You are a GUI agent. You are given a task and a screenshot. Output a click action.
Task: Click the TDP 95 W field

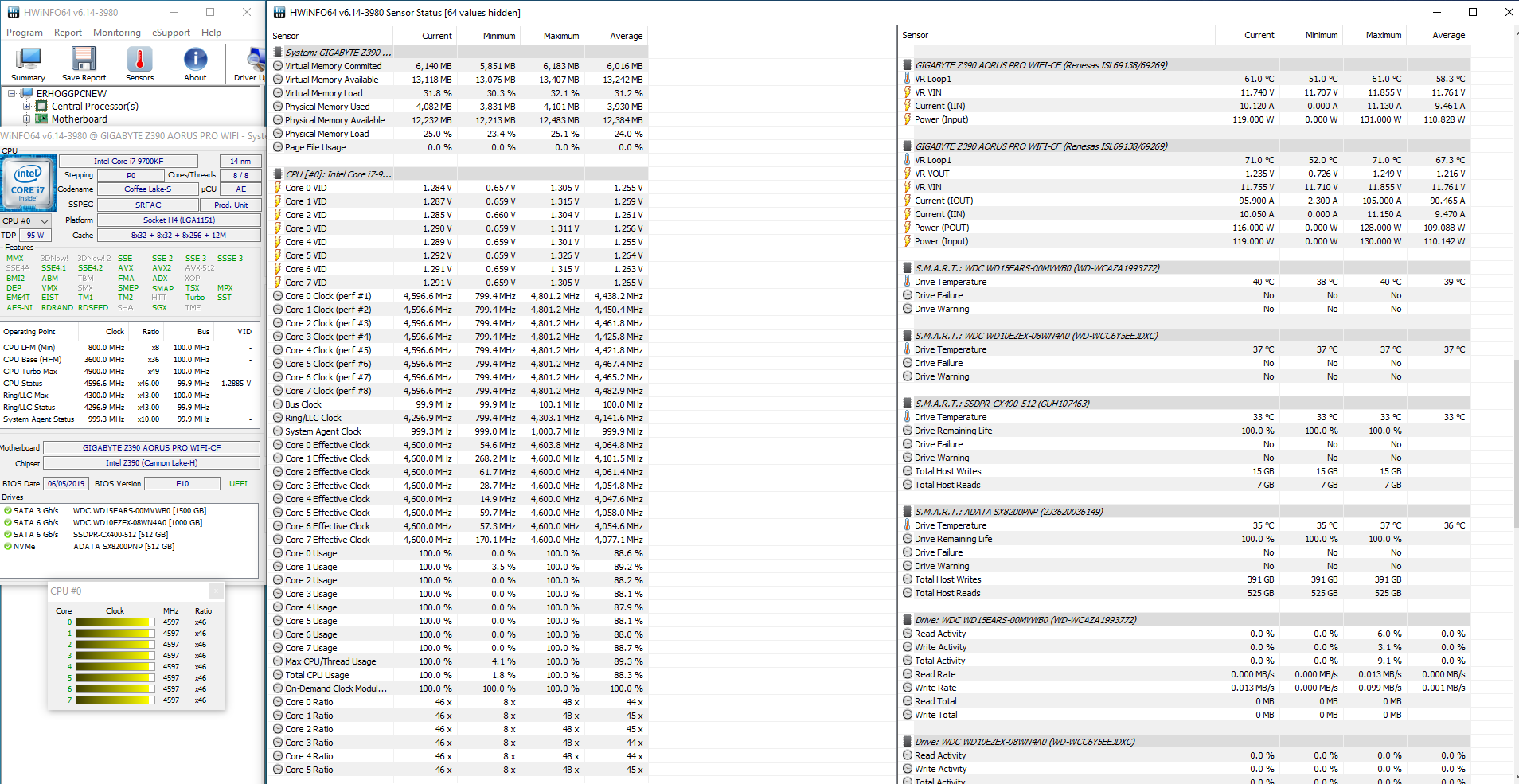pyautogui.click(x=35, y=235)
